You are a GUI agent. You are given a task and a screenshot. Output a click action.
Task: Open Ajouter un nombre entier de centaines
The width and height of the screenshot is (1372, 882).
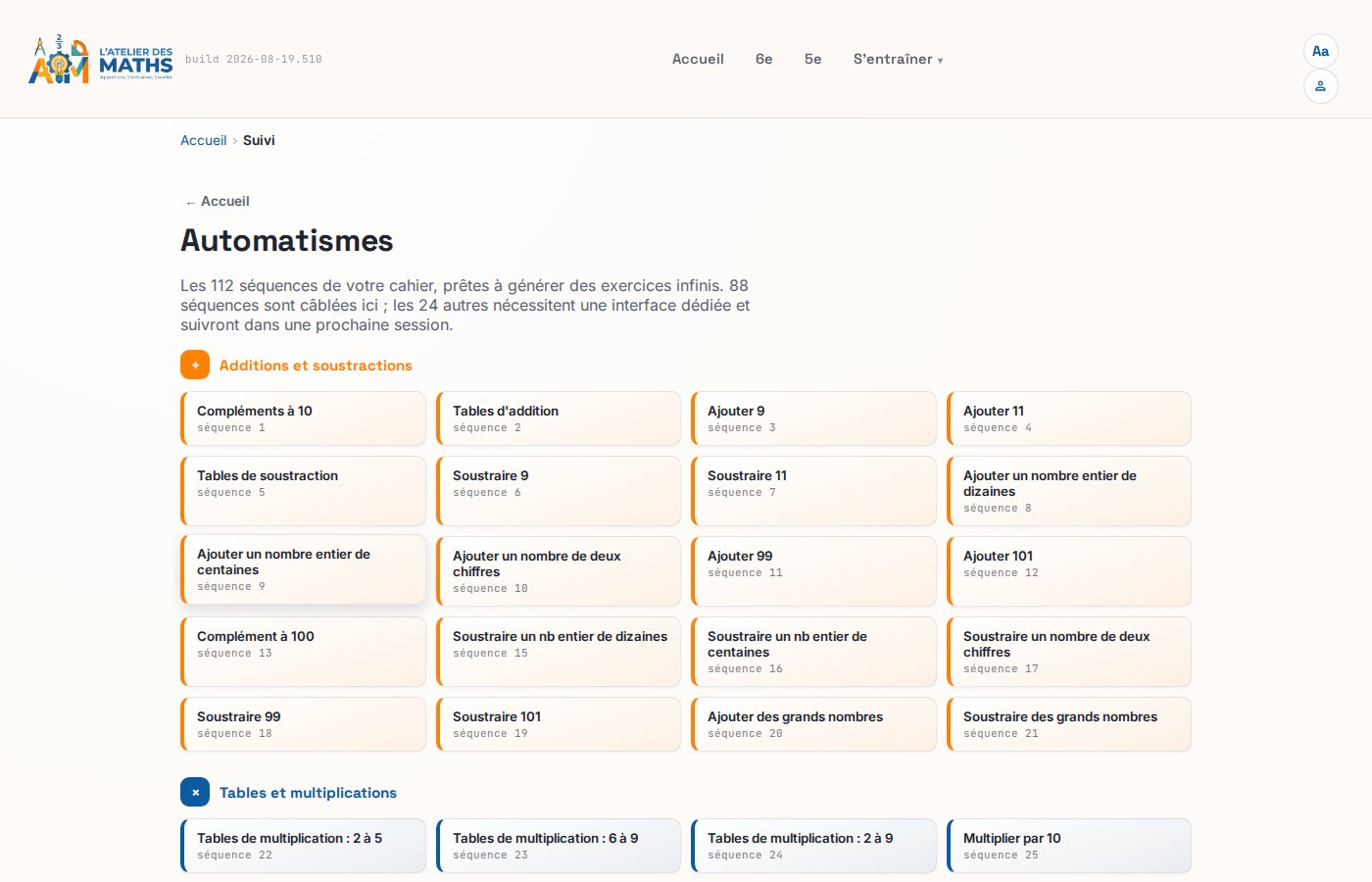303,569
